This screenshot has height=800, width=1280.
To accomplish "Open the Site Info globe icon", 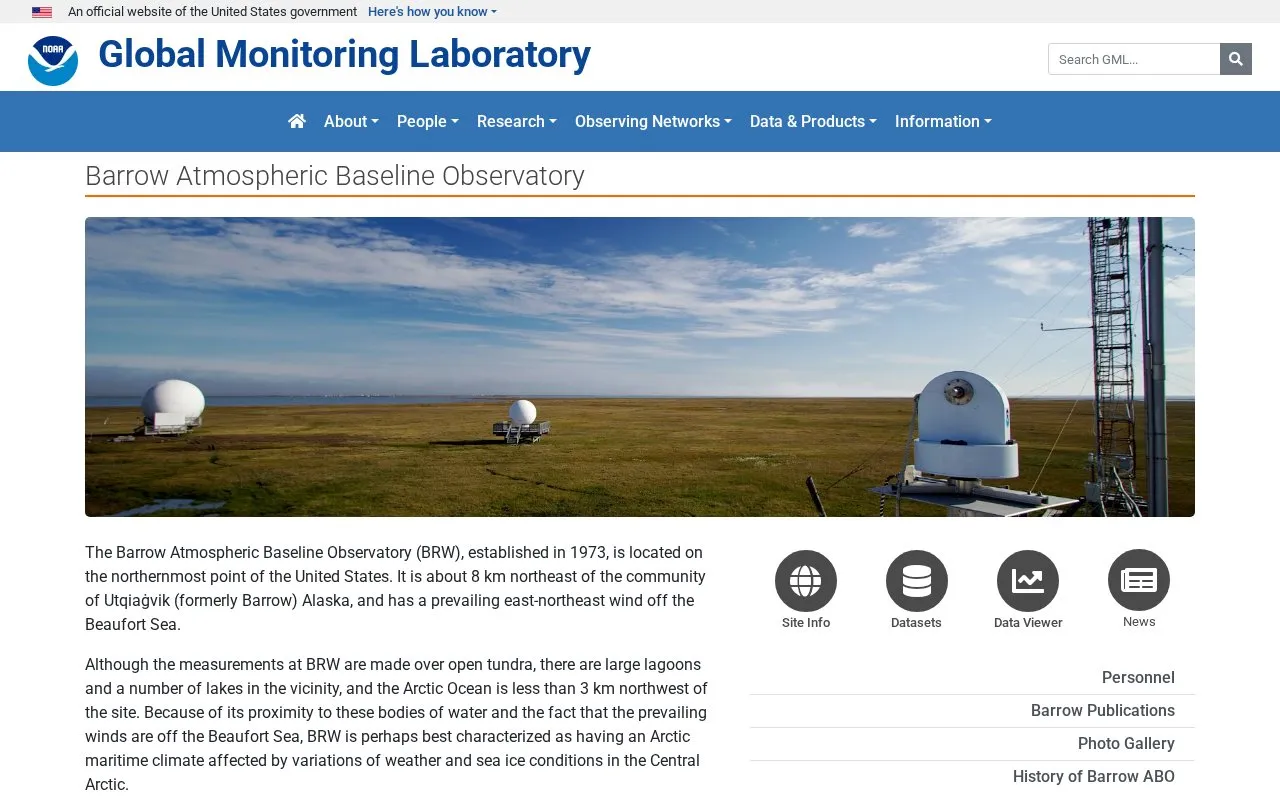I will tap(806, 581).
